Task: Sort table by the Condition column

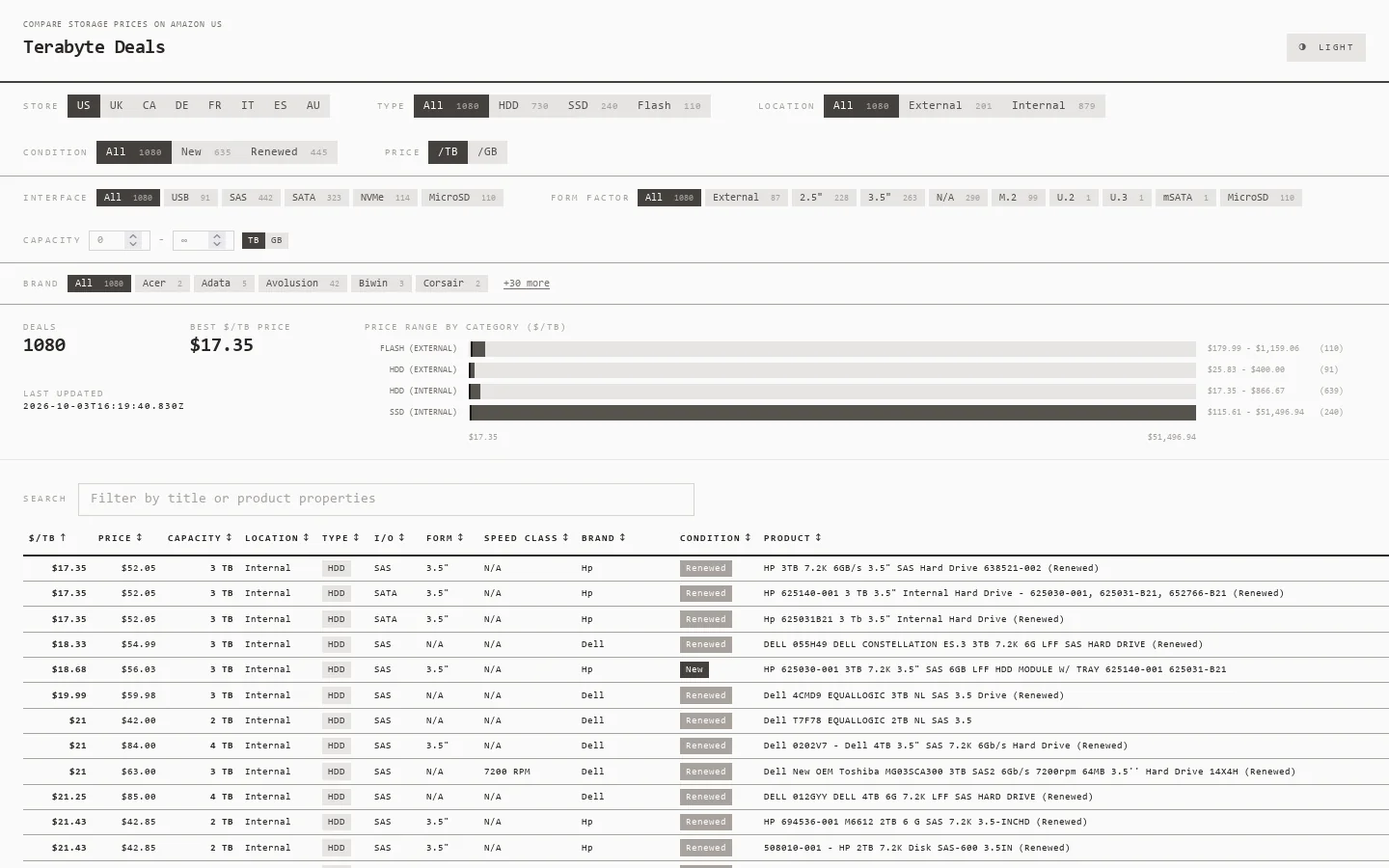Action: [x=715, y=538]
